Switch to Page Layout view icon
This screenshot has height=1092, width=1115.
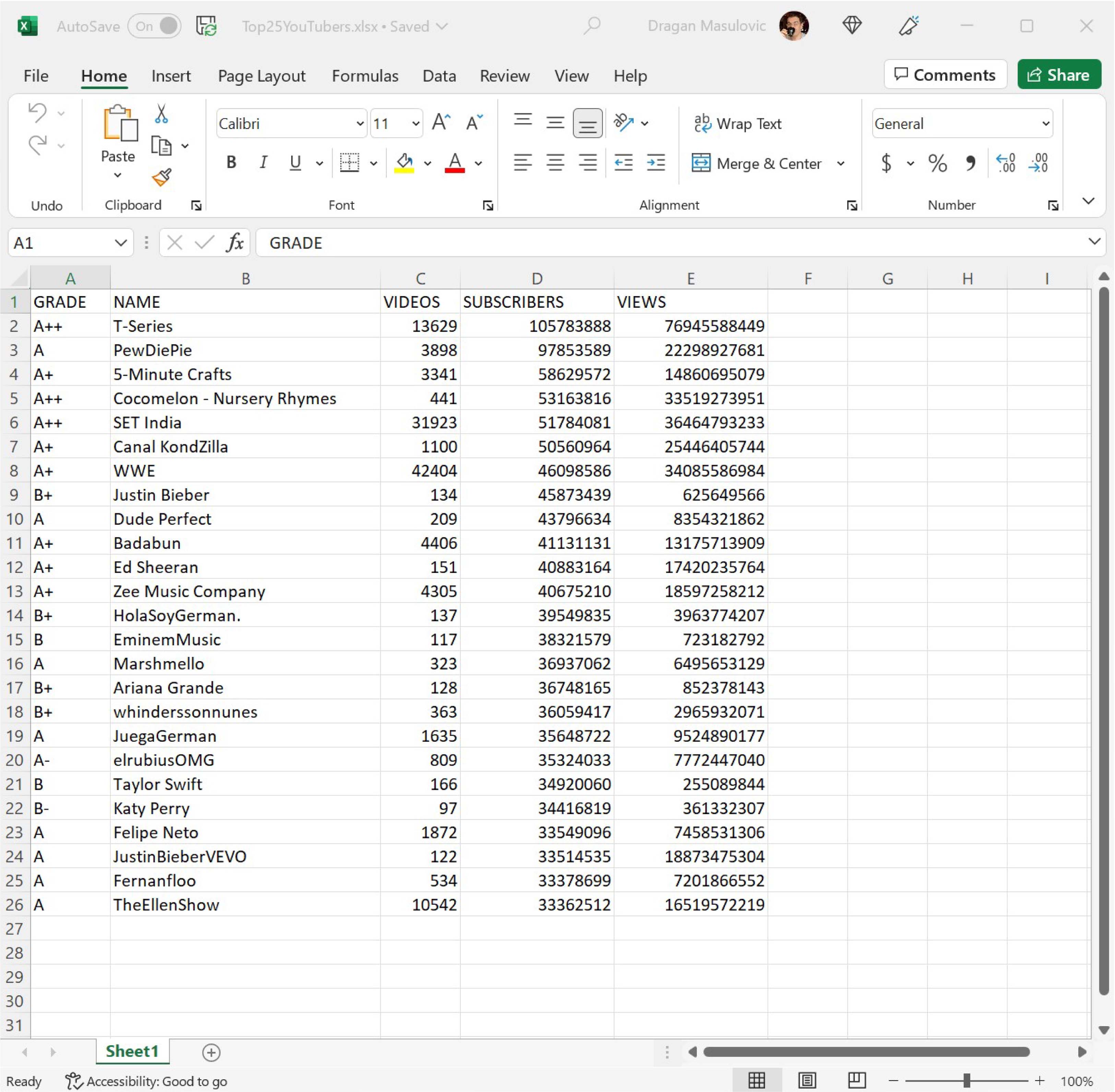coord(807,1081)
